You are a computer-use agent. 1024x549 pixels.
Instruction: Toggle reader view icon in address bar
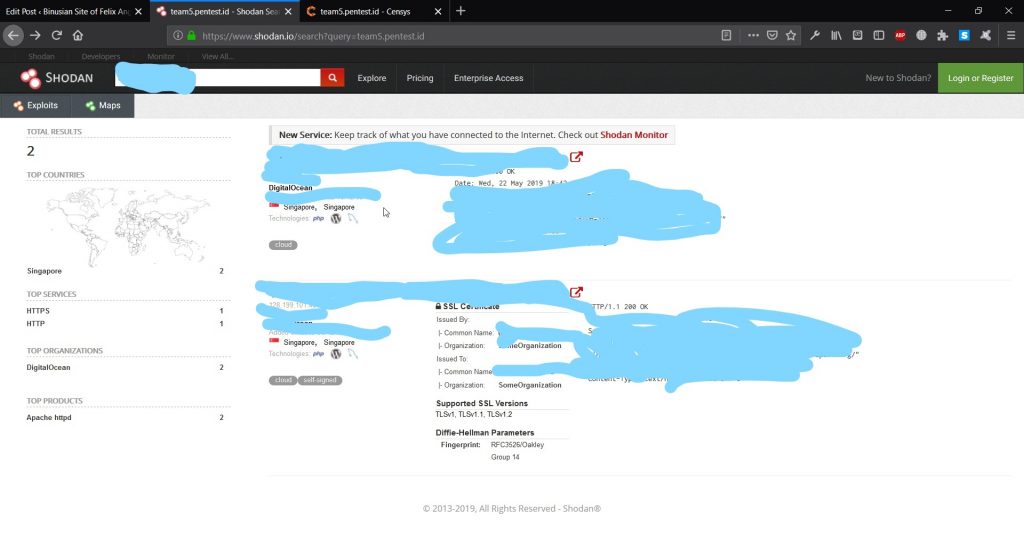pyautogui.click(x=726, y=35)
